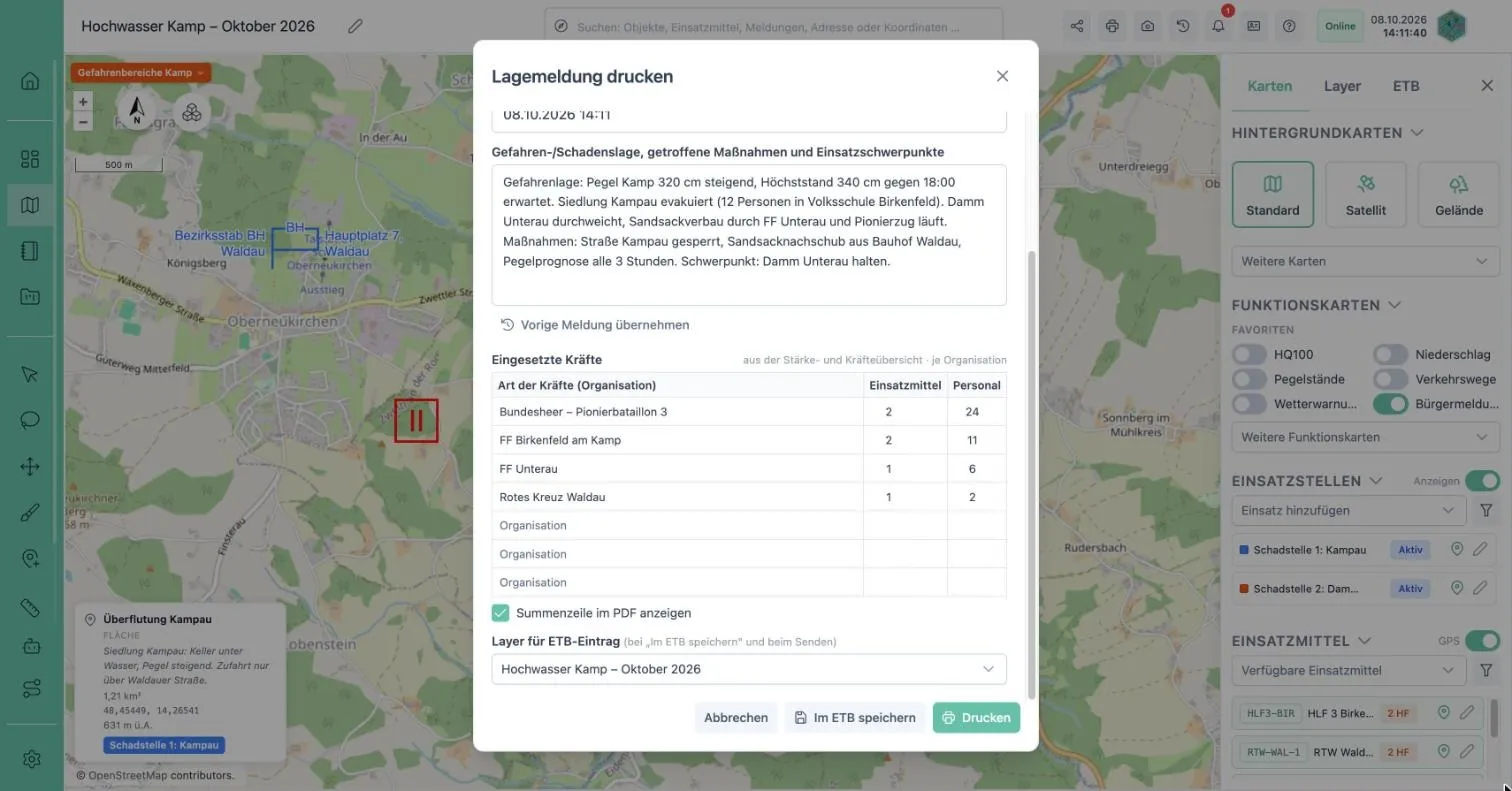Click the printer icon in top bar
This screenshot has width=1512, height=791.
1112,26
